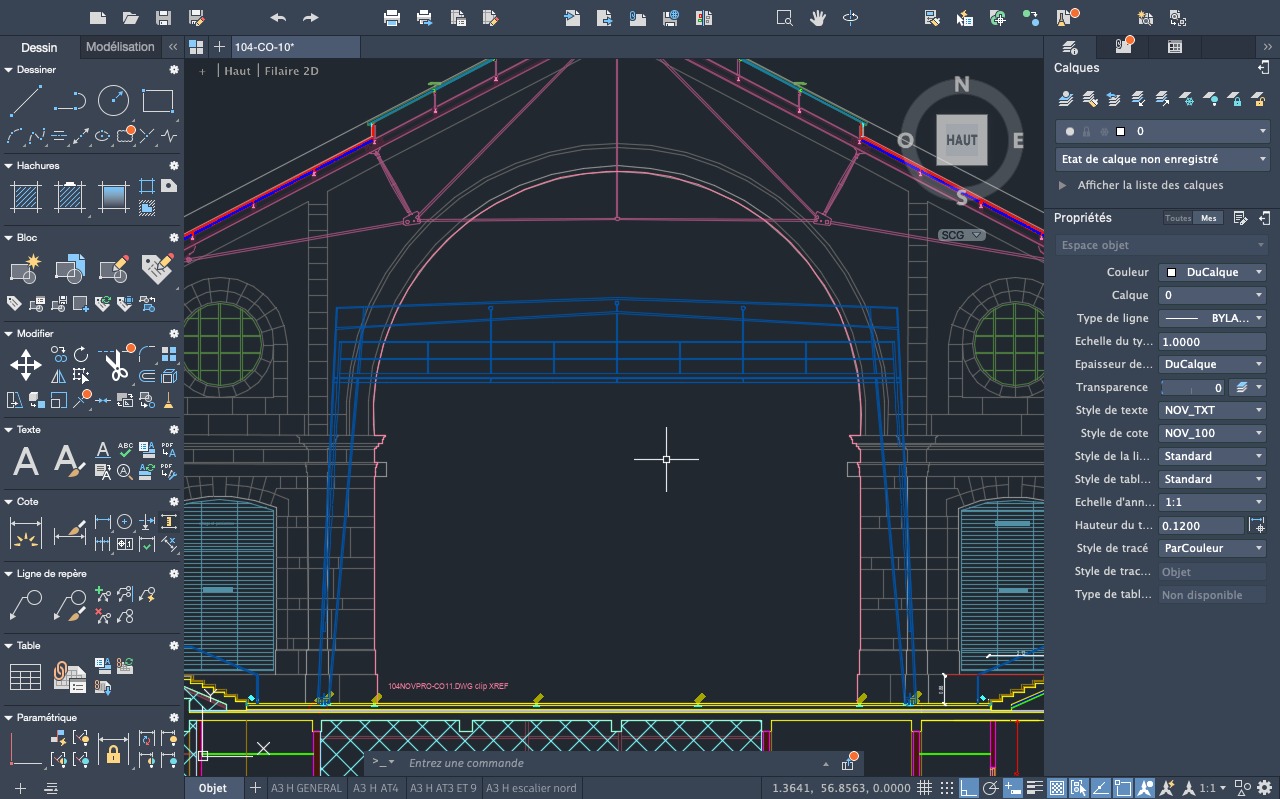
Task: Click the Hatch tool in Hachures
Action: coord(26,197)
